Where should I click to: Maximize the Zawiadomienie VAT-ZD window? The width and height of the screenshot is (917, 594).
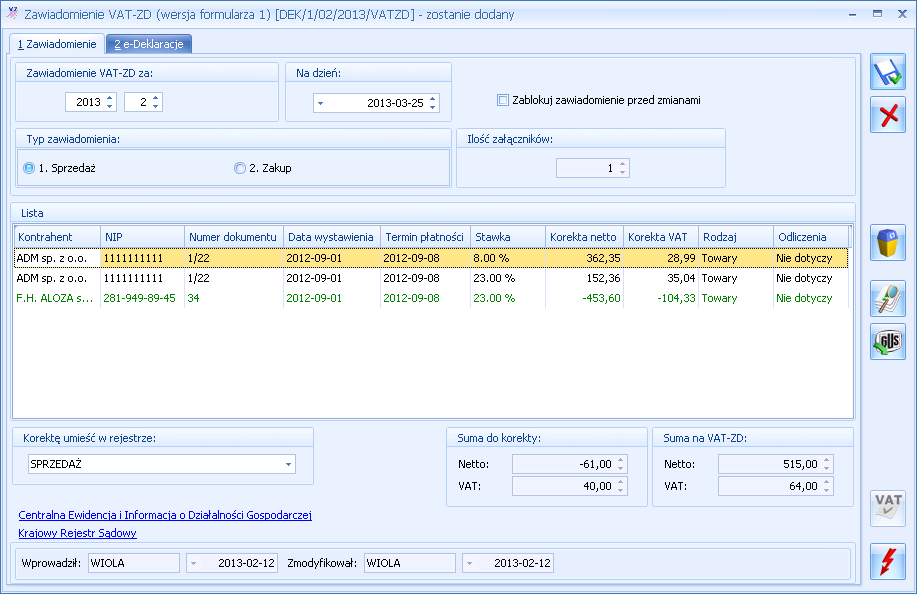pyautogui.click(x=877, y=13)
